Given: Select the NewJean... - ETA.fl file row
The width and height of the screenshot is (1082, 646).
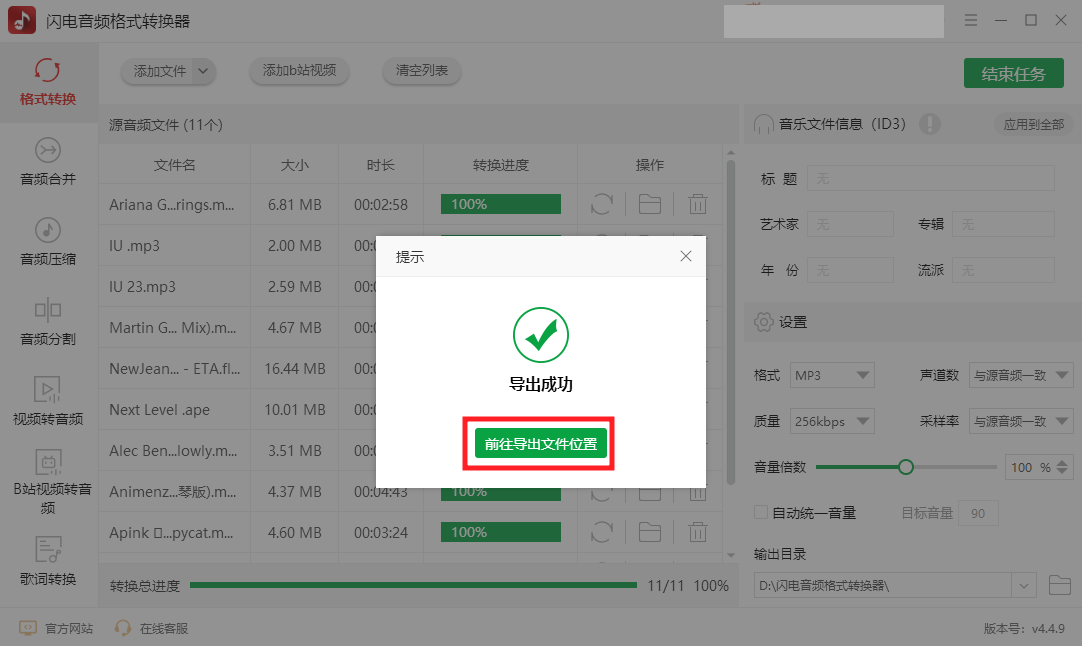Looking at the screenshot, I should tap(237, 369).
